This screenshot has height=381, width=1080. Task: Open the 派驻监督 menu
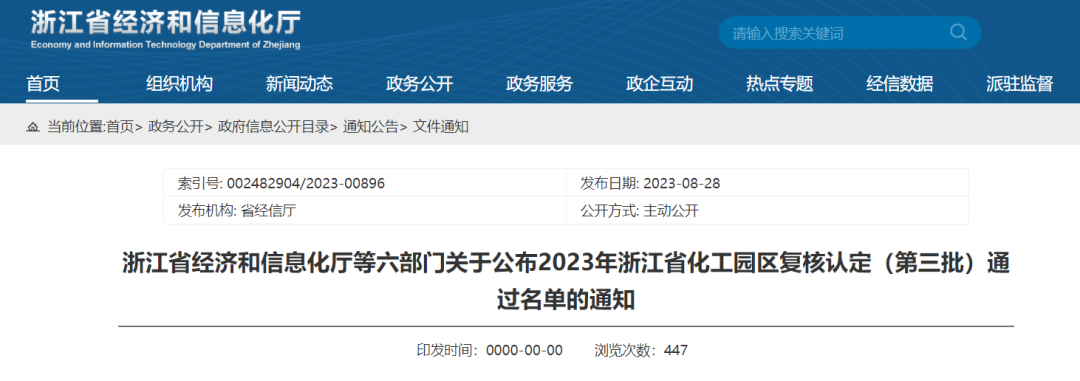pyautogui.click(x=1019, y=84)
